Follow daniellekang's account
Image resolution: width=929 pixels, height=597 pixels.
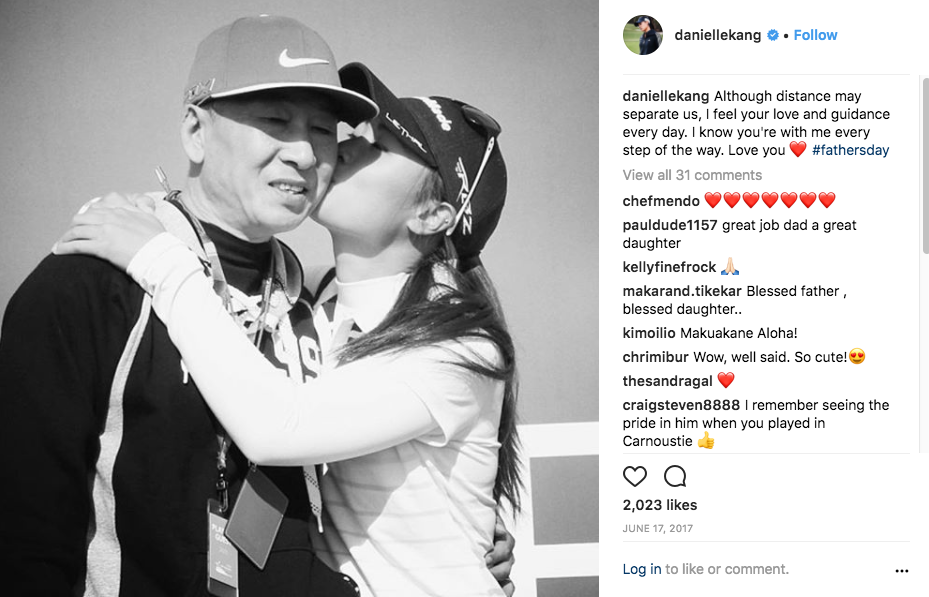coord(815,35)
